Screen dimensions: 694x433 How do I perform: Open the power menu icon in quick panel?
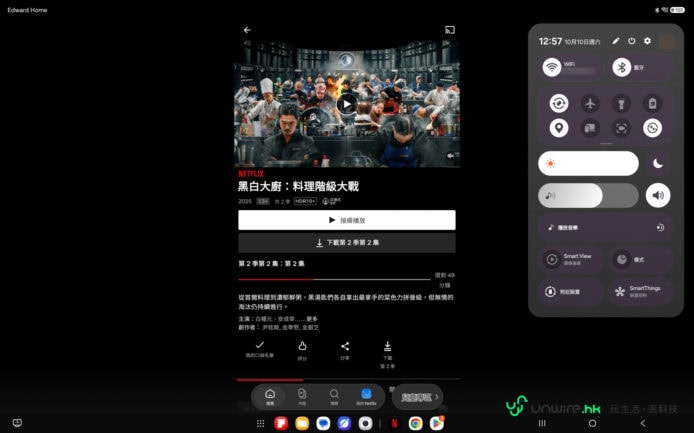(632, 41)
